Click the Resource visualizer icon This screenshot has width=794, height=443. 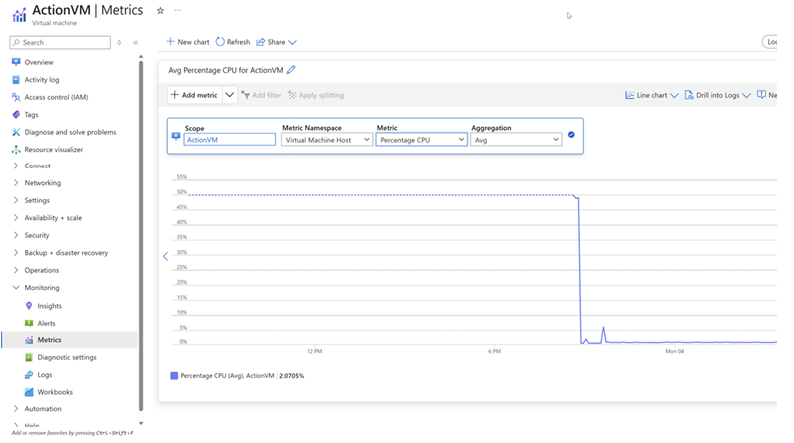coord(16,149)
